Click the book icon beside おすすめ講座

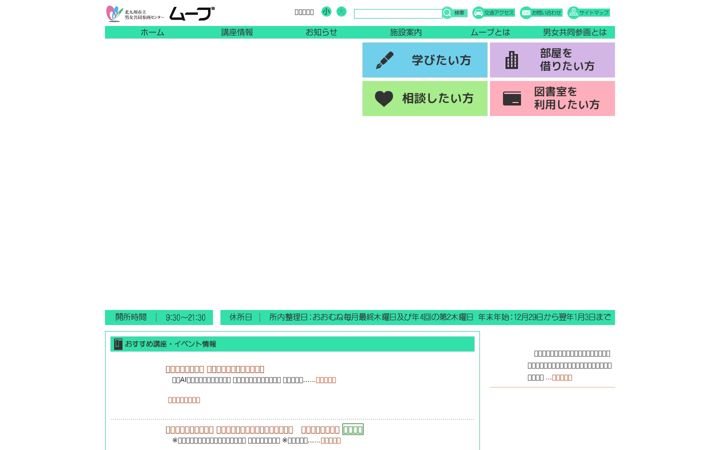coord(118,344)
